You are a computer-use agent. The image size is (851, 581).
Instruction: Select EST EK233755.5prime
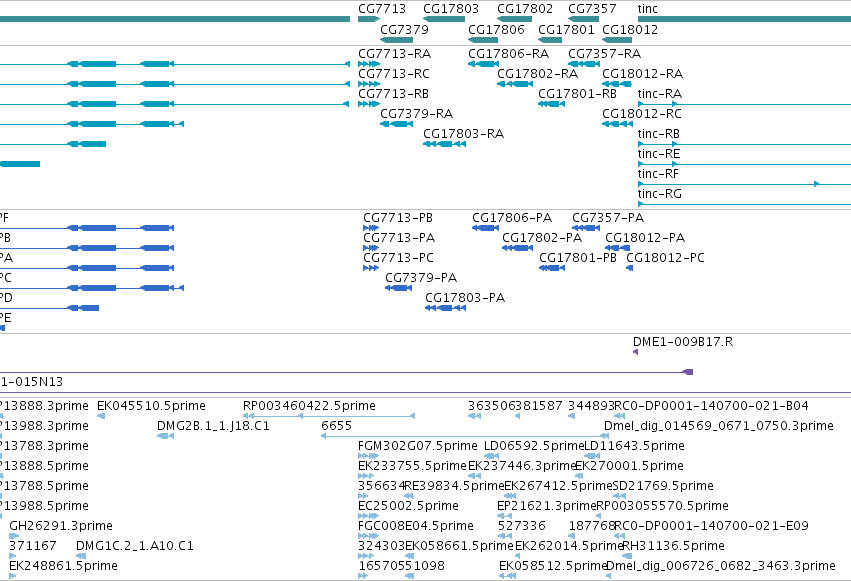pyautogui.click(x=366, y=476)
